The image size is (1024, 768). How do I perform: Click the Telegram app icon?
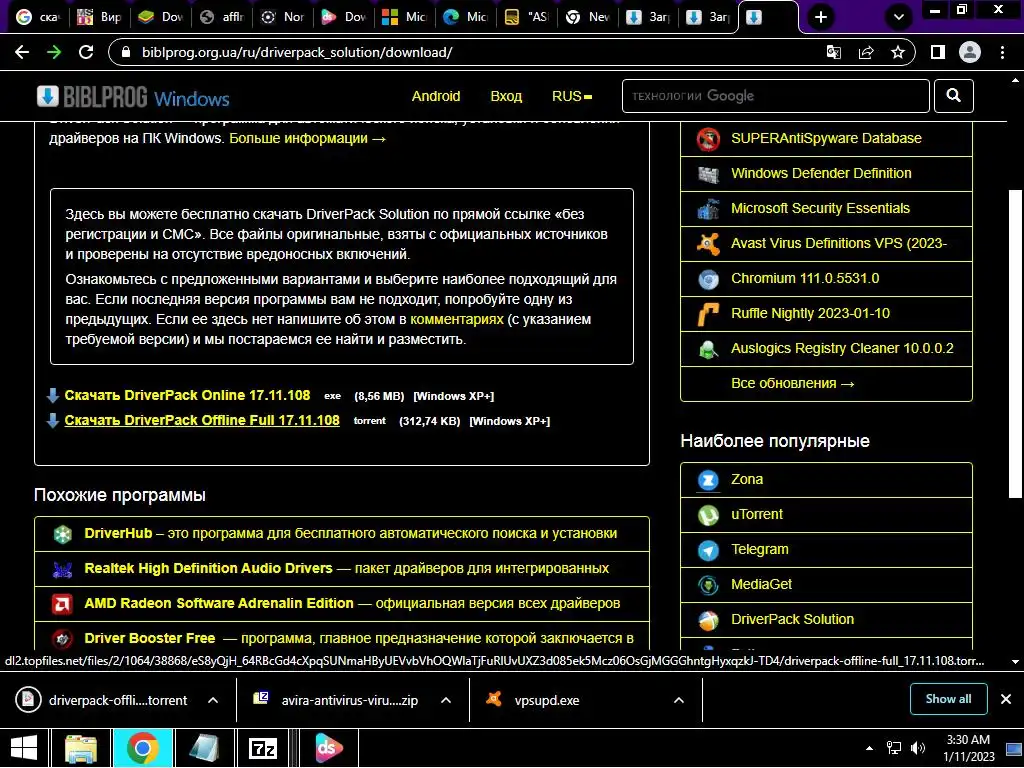708,551
